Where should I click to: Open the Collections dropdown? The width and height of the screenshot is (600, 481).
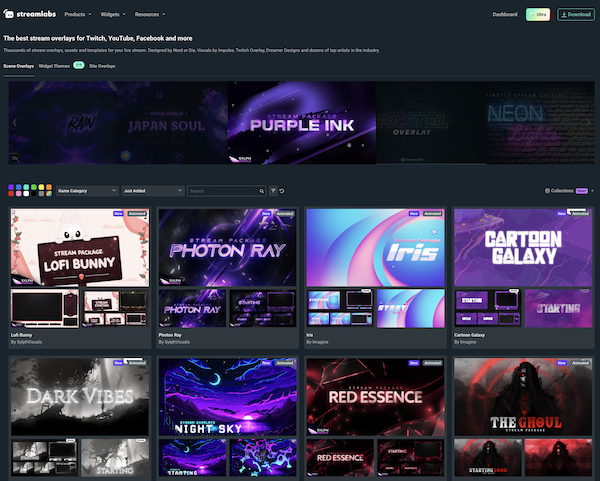[x=569, y=191]
